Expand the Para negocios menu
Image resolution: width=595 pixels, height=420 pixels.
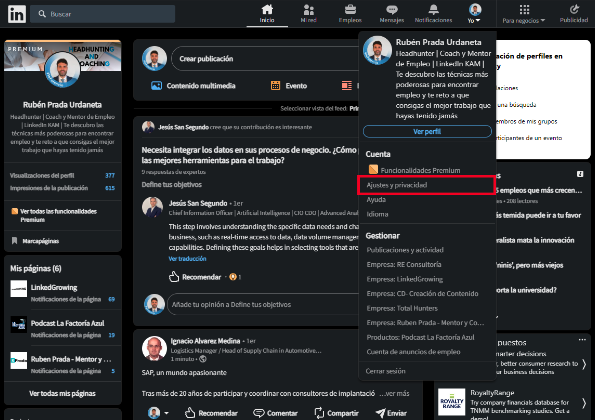tap(524, 14)
